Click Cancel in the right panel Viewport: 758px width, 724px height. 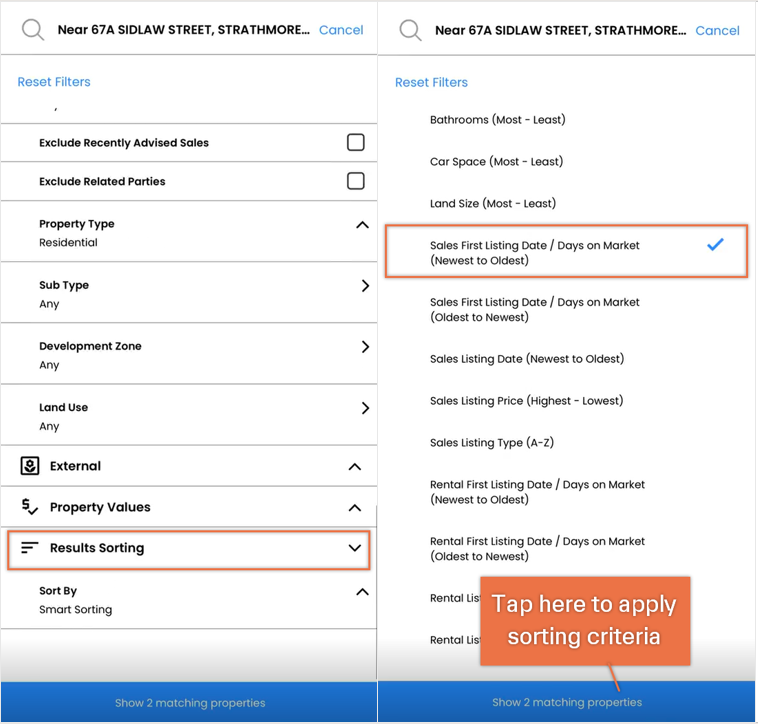[717, 30]
